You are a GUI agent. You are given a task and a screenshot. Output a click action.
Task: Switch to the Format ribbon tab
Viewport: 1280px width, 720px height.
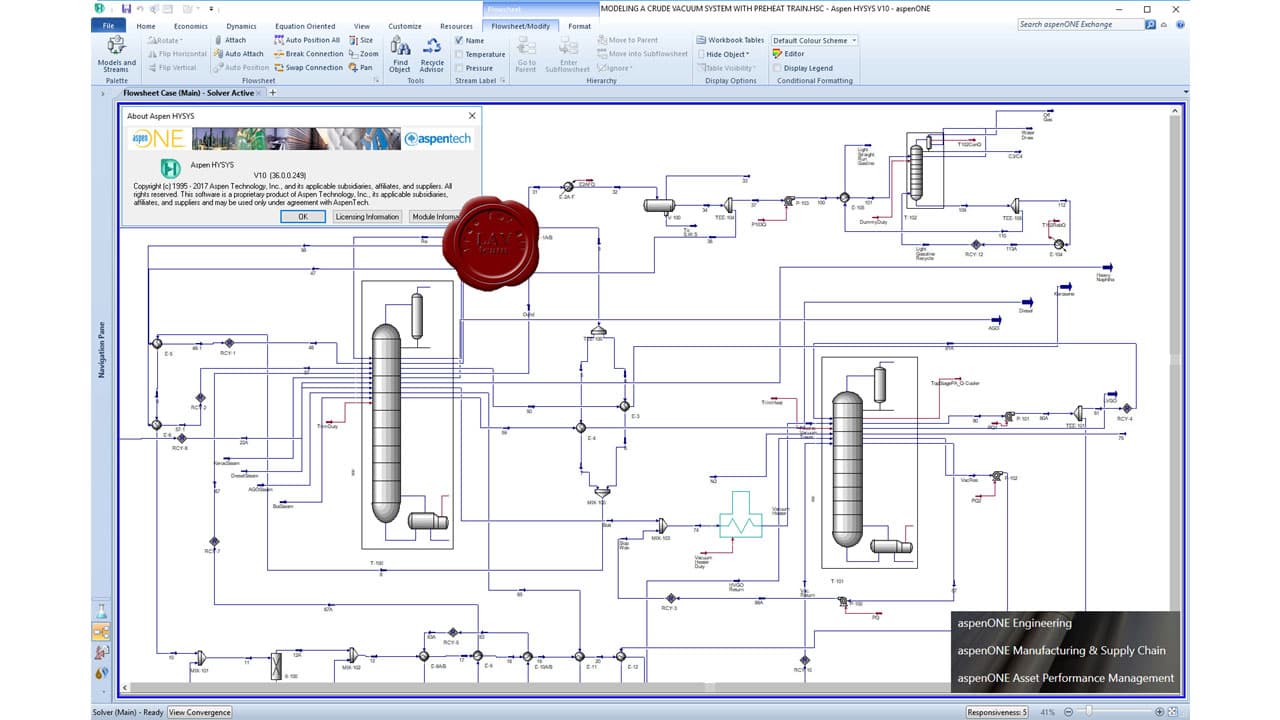[x=579, y=26]
